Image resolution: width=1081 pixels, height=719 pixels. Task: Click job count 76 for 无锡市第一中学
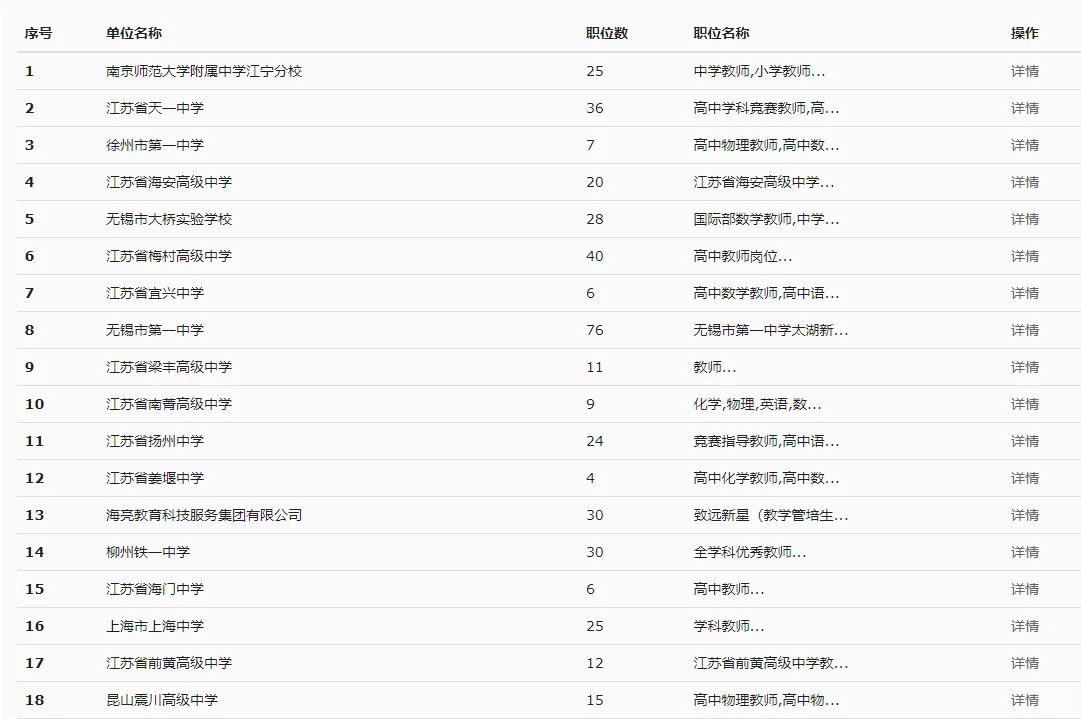(x=595, y=330)
